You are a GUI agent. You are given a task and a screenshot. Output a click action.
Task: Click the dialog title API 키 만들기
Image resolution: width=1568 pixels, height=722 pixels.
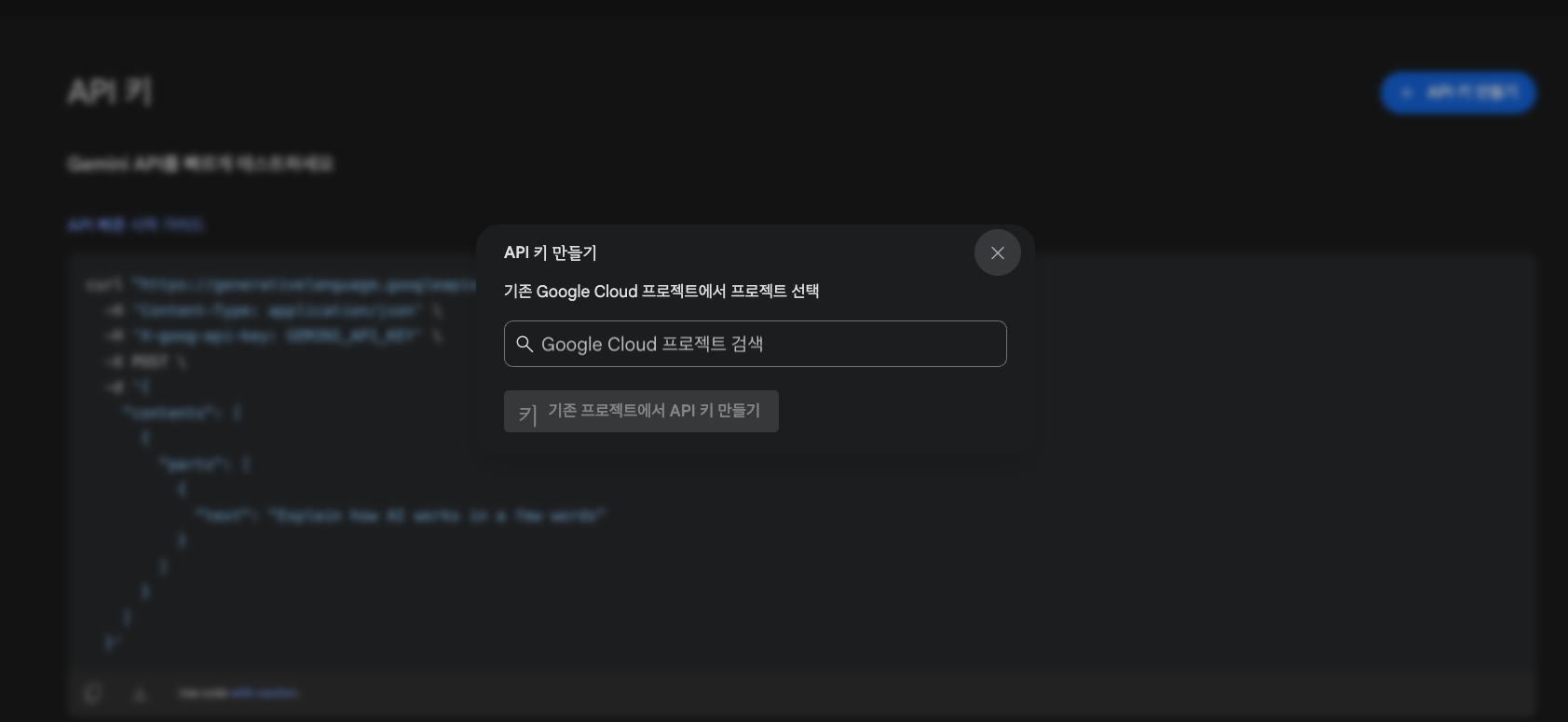pos(550,252)
